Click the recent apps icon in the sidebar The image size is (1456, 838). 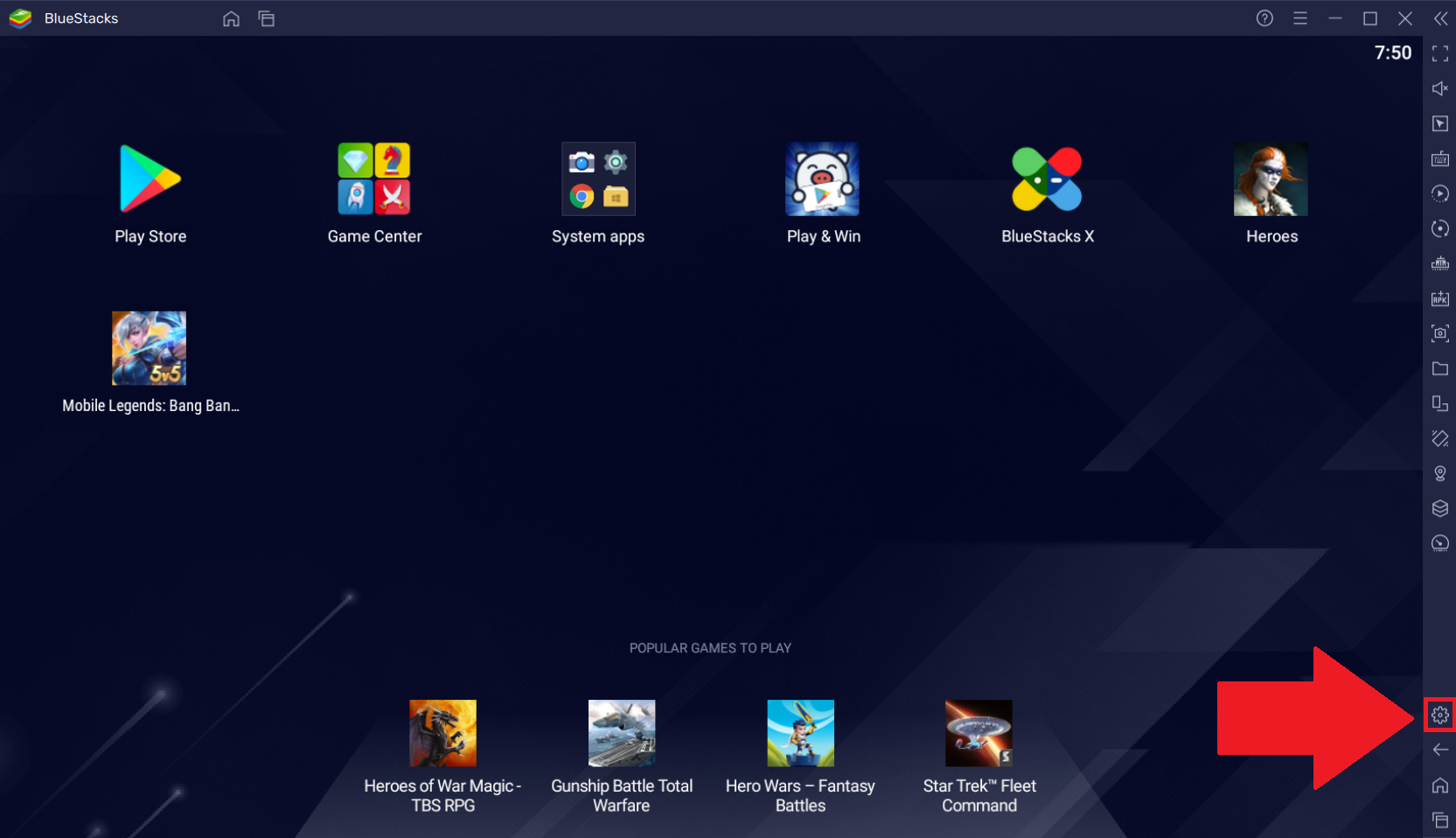pyautogui.click(x=1440, y=820)
